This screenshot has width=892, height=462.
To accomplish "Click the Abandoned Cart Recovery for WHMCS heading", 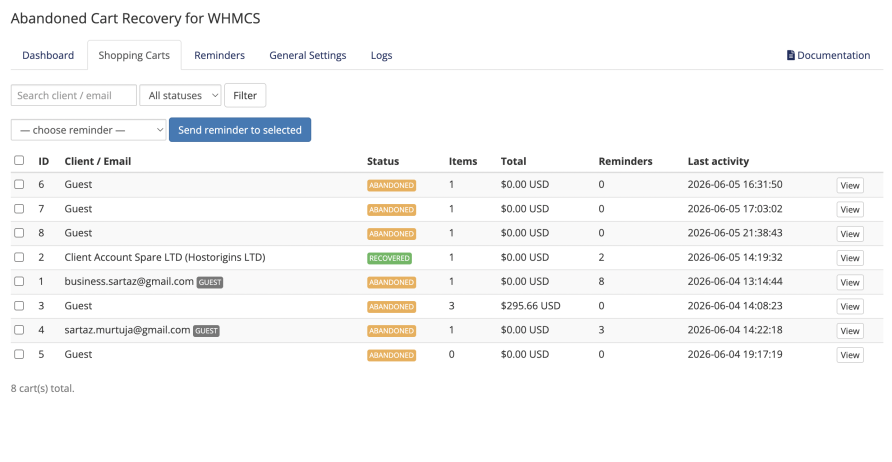I will tap(135, 18).
